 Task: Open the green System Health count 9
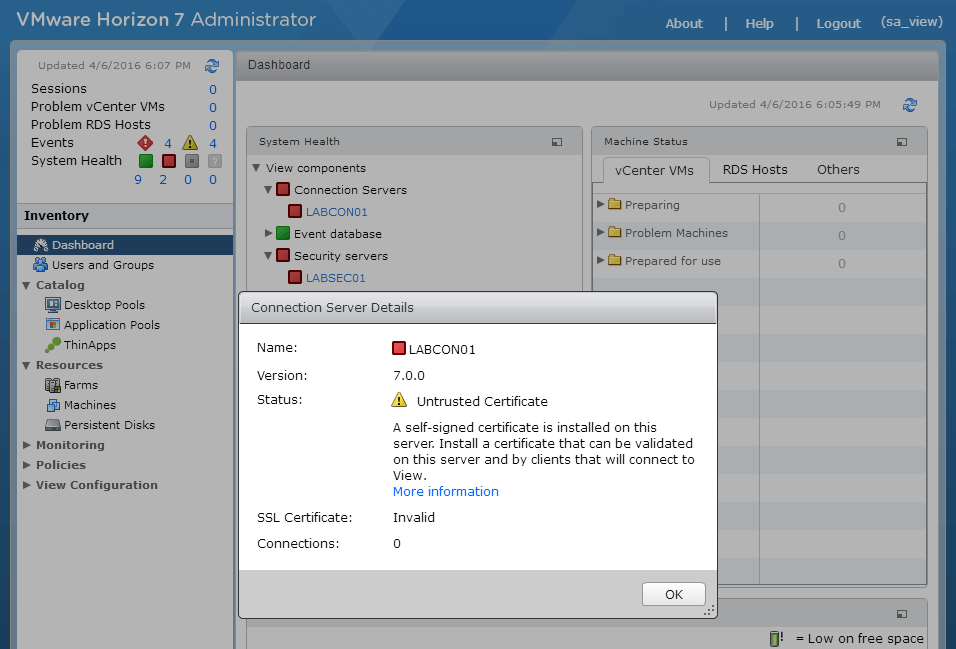tap(138, 180)
